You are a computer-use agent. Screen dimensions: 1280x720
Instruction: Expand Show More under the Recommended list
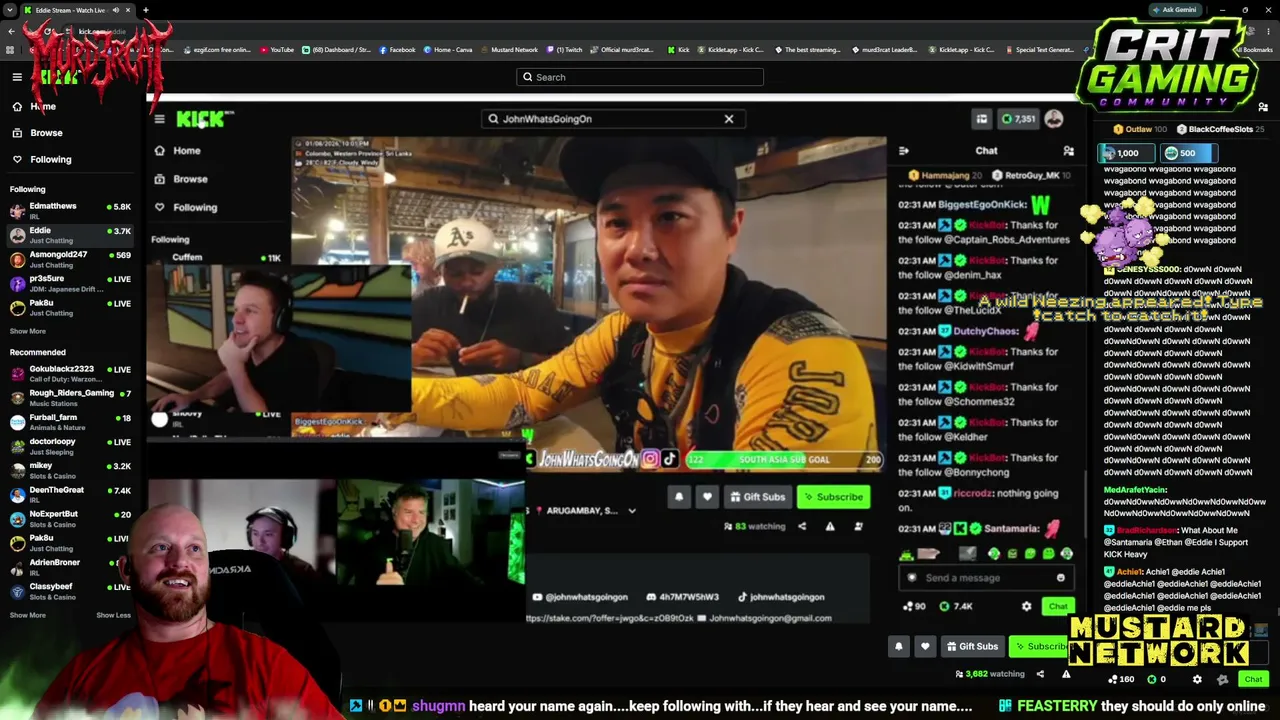pos(28,615)
